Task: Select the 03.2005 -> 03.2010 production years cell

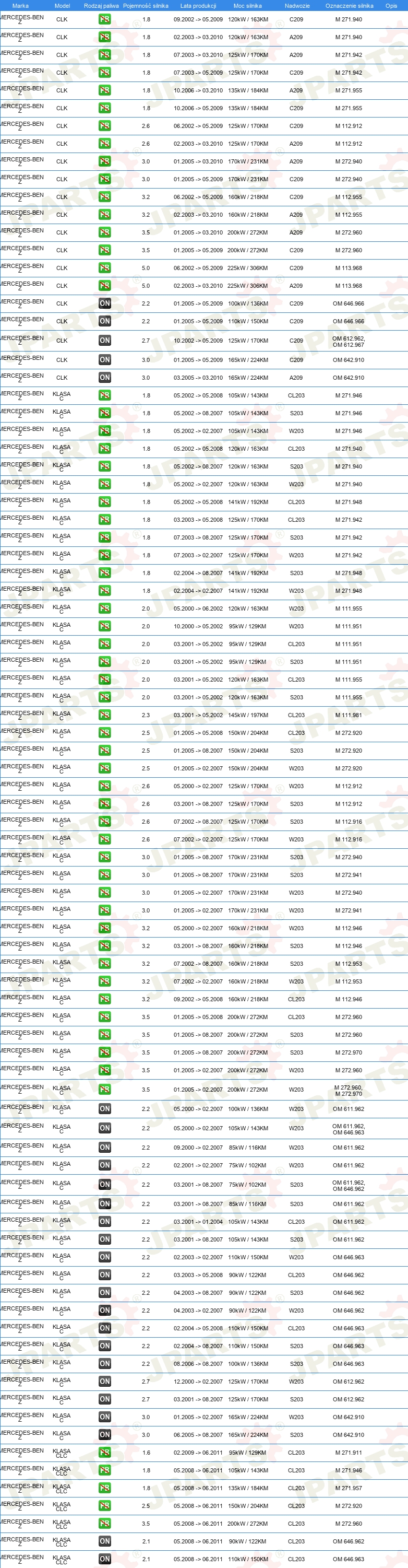Action: pyautogui.click(x=198, y=378)
